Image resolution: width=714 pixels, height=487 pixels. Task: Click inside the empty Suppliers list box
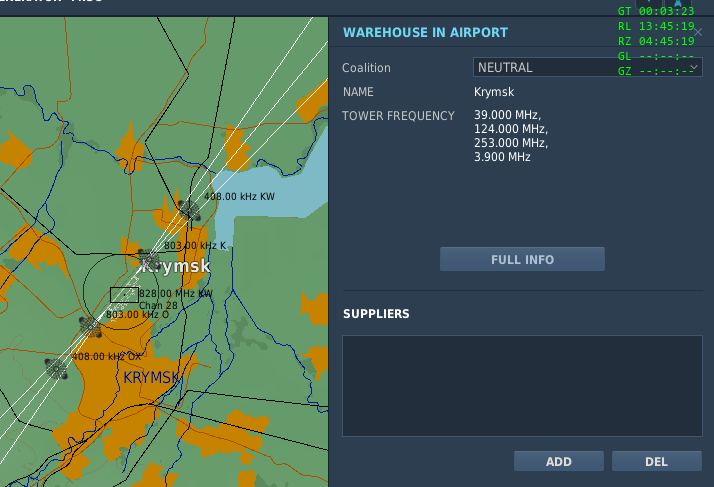(522, 386)
